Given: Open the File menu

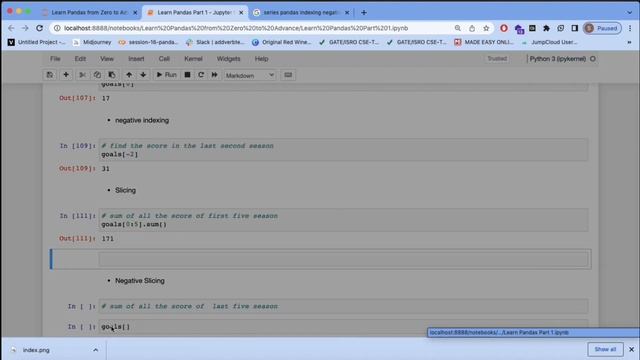Looking at the screenshot, I should click(x=55, y=59).
